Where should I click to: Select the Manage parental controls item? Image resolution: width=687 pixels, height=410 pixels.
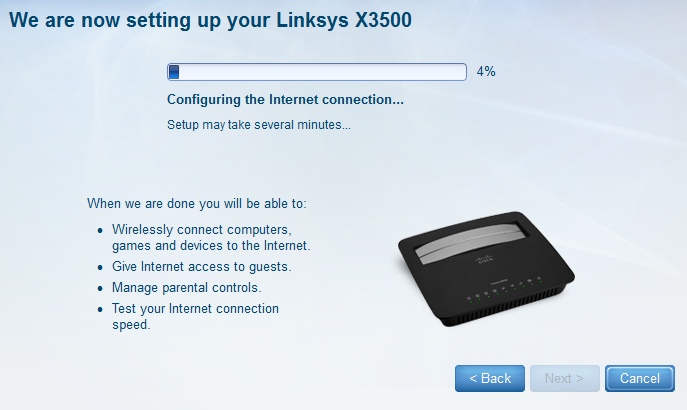click(x=187, y=287)
